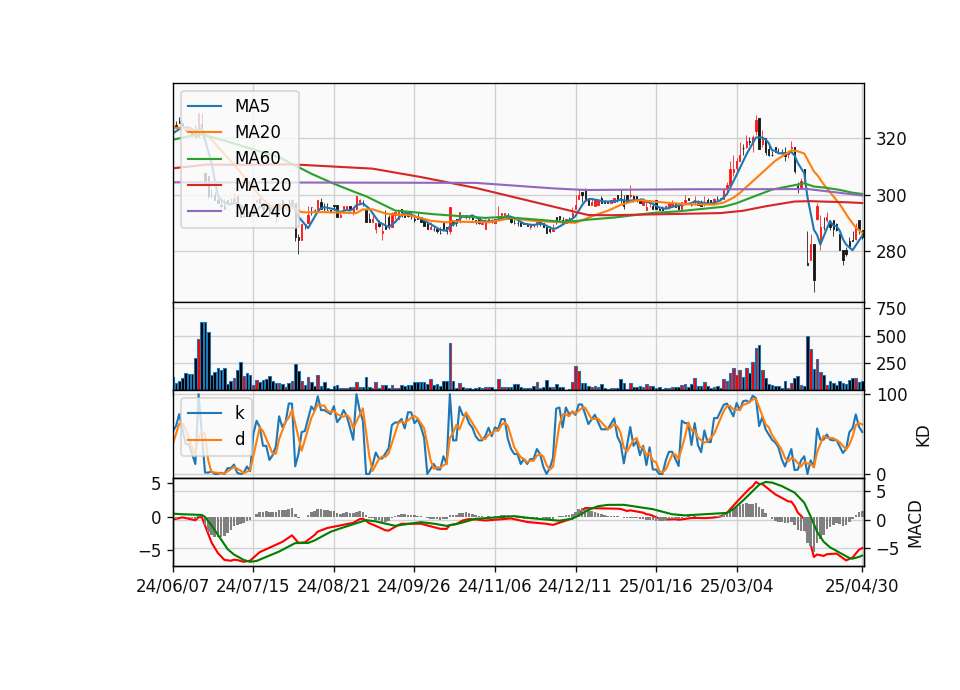The width and height of the screenshot is (960, 690).
Task: Click the 25/03/04 date axis label
Action: (x=737, y=586)
